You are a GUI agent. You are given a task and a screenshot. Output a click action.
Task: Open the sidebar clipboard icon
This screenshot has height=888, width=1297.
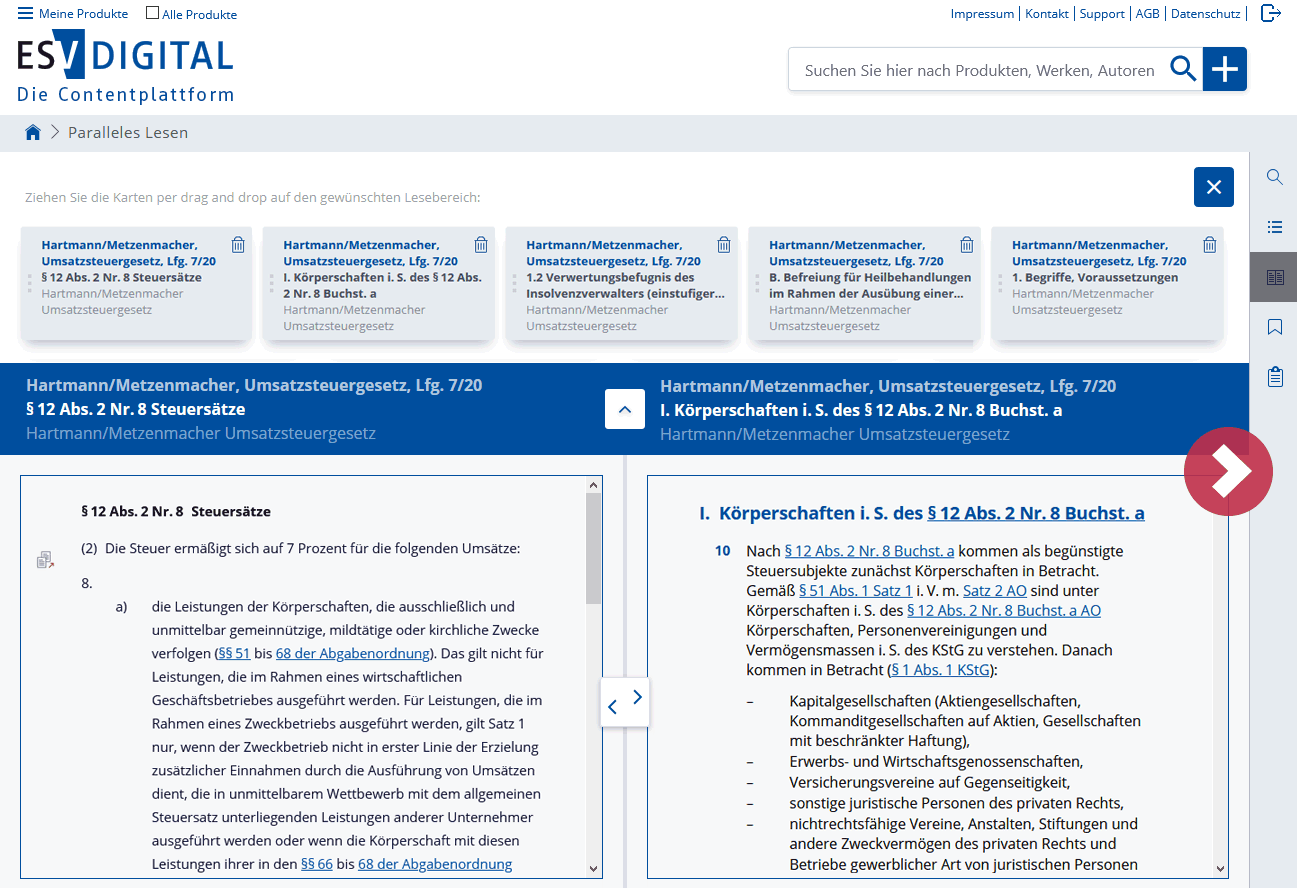1275,377
